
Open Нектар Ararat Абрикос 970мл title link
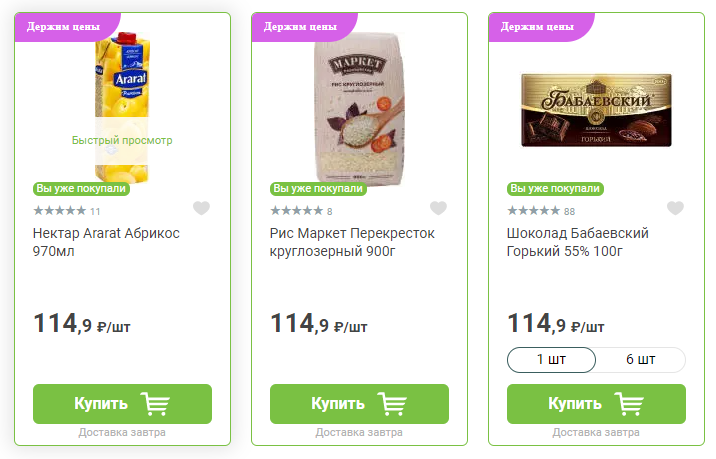106,242
